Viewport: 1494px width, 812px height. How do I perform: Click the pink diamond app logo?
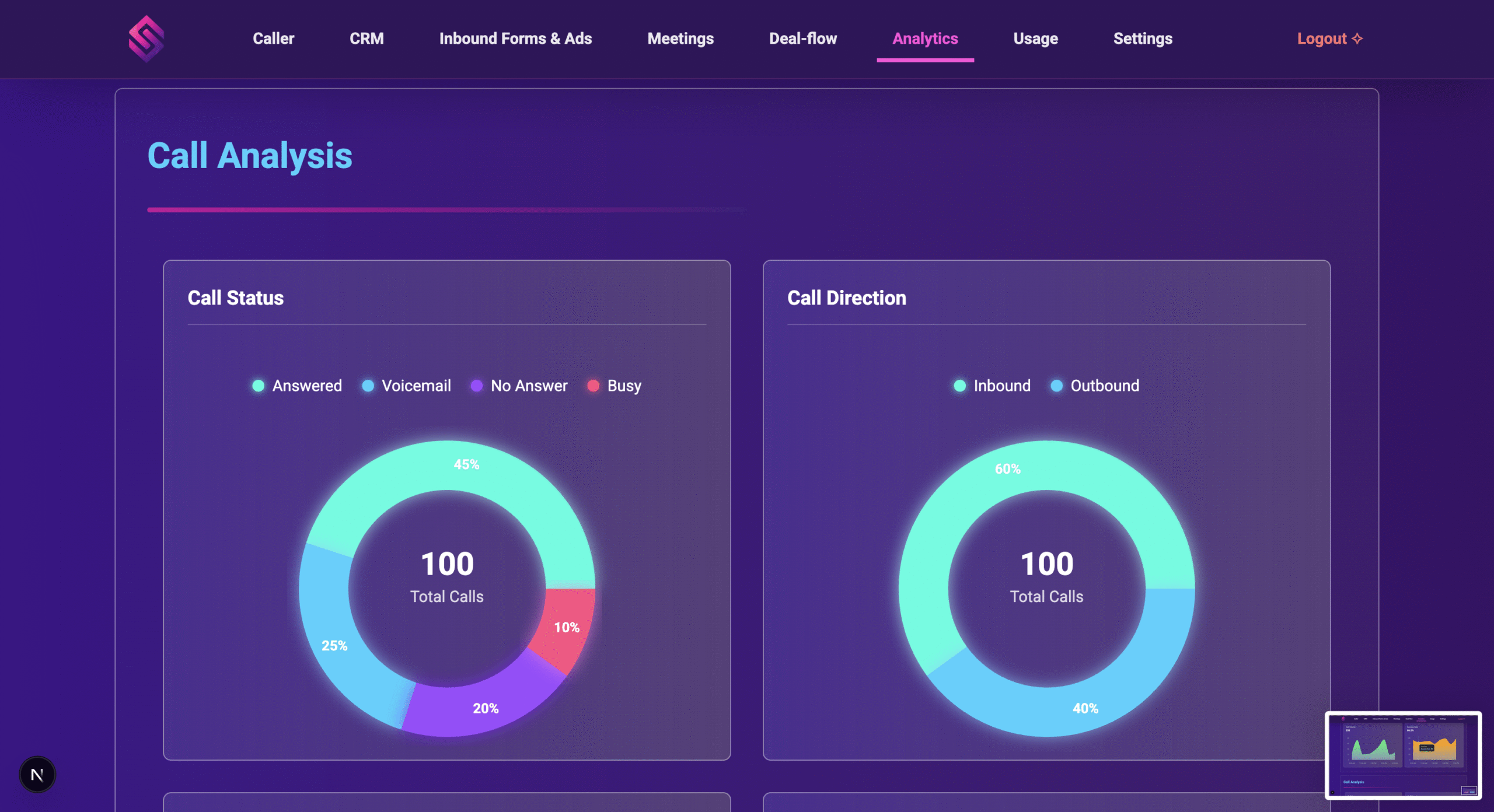tap(146, 38)
